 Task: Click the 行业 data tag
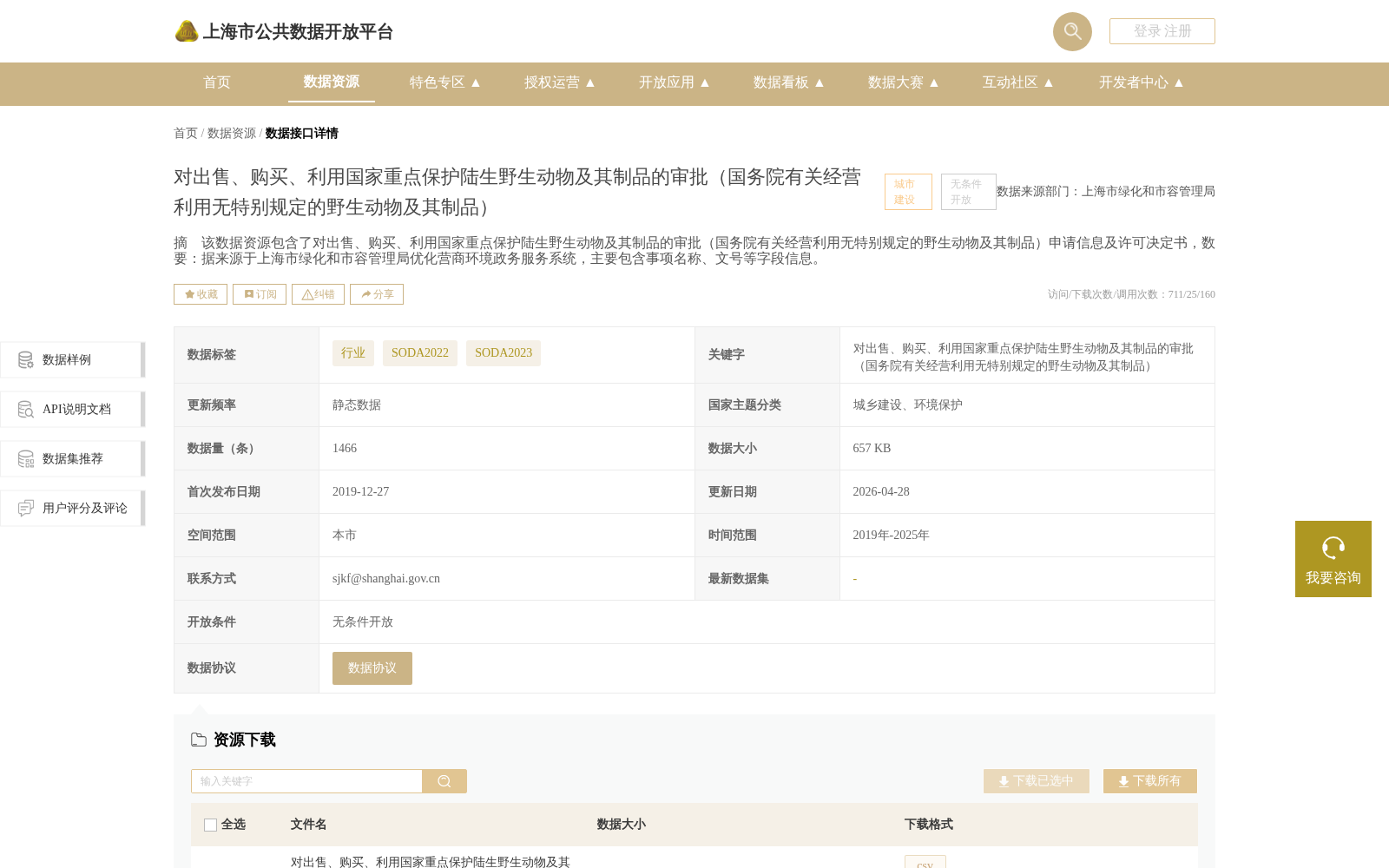[353, 352]
